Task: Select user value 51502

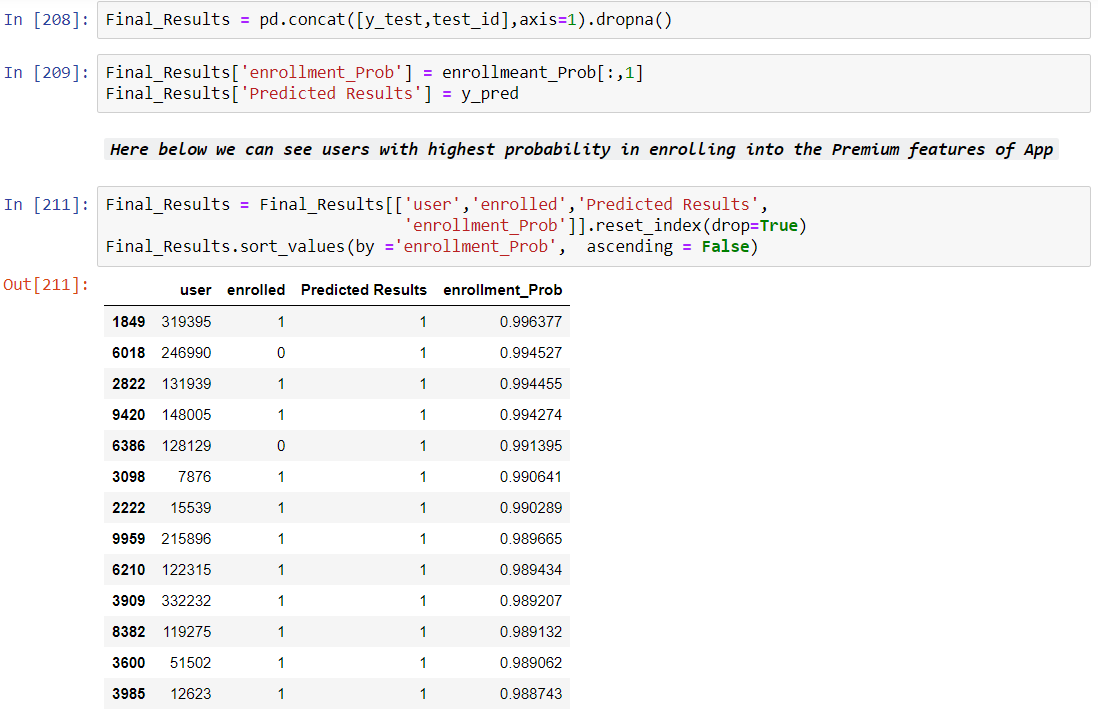Action: coord(190,663)
